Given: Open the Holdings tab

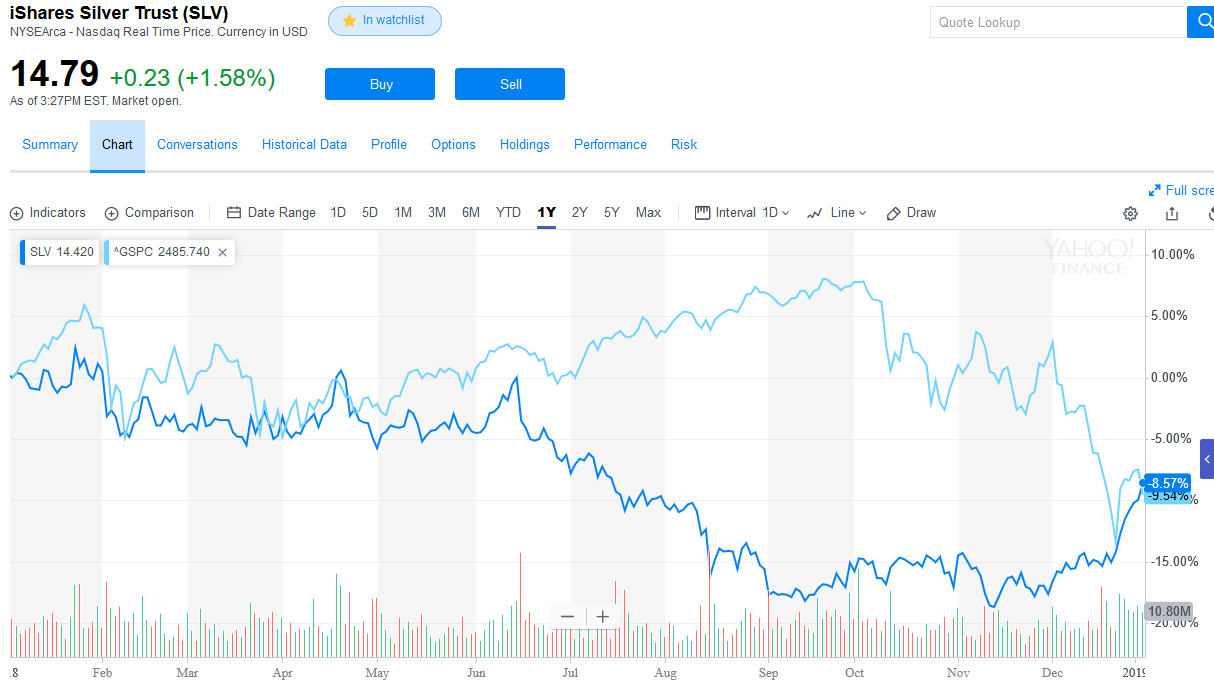Looking at the screenshot, I should 525,145.
